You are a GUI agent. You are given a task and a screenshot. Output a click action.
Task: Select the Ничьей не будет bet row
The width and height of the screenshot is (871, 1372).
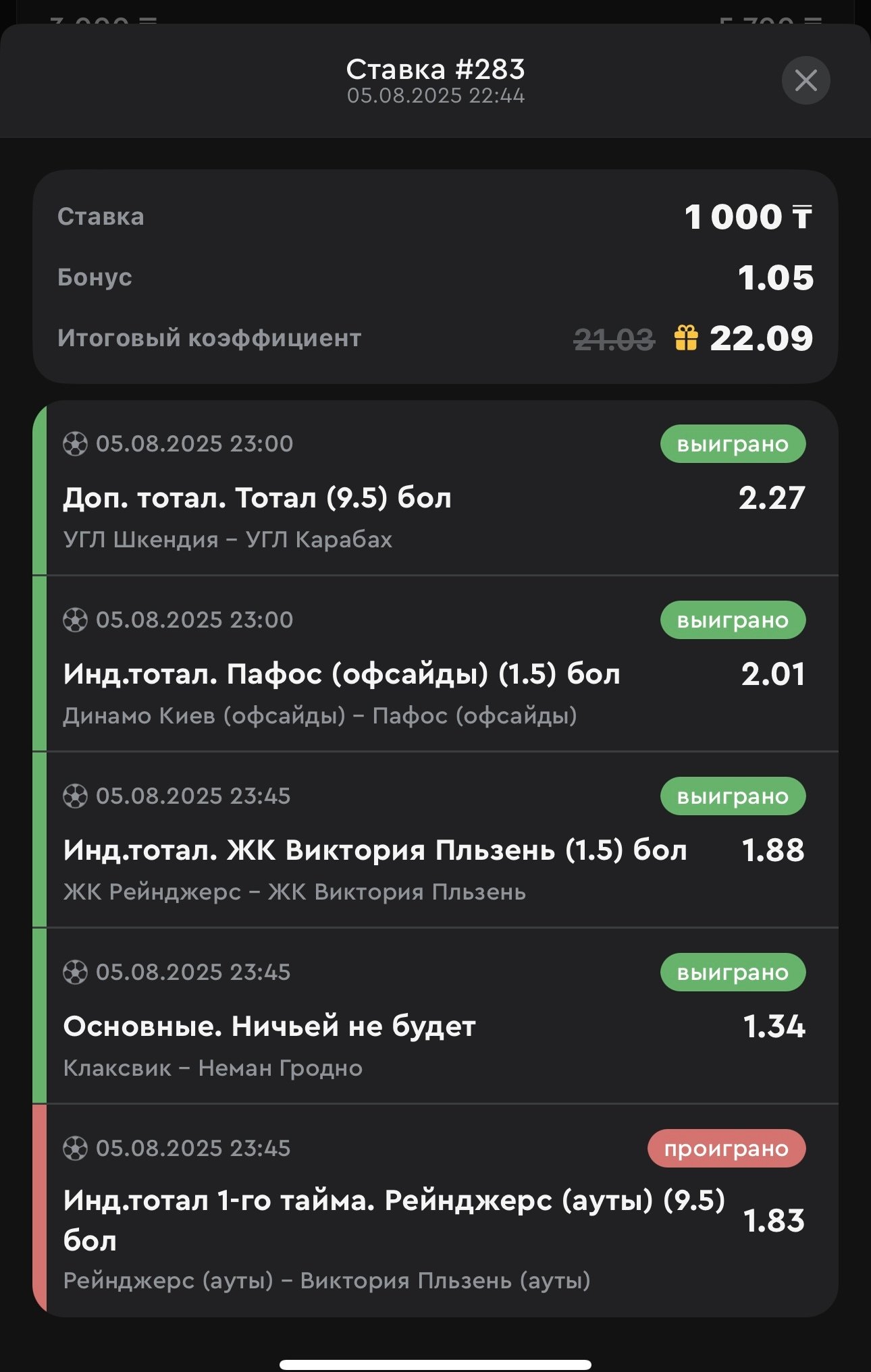pos(269,1026)
